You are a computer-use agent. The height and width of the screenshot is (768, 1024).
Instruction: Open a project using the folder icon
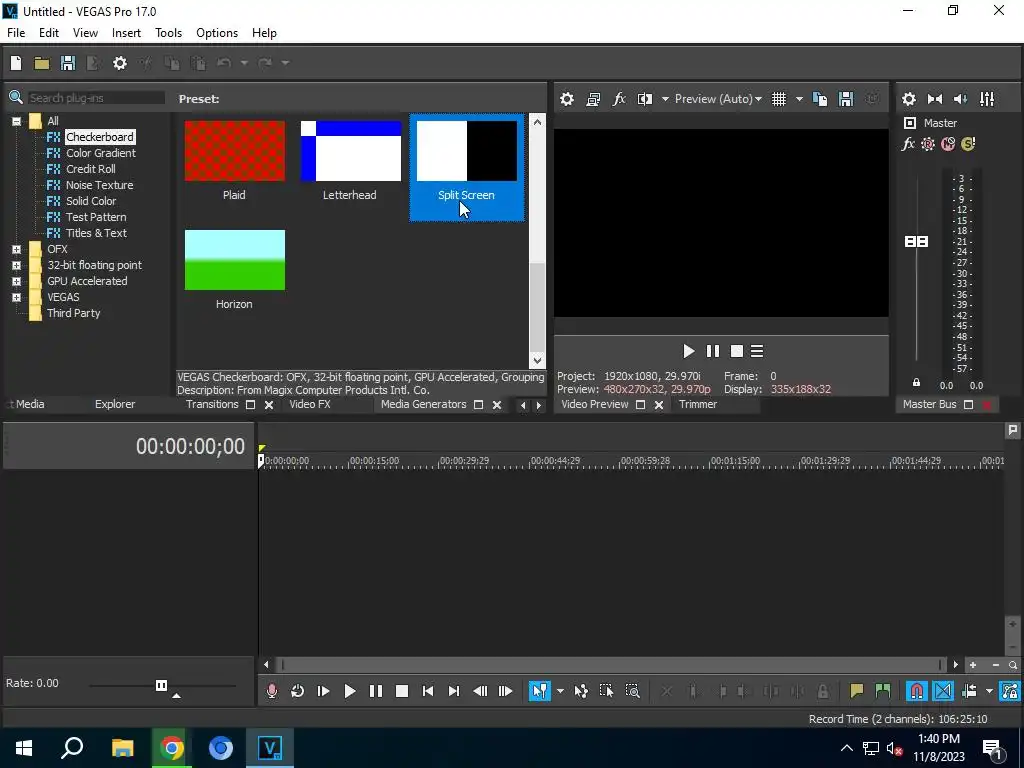(42, 63)
